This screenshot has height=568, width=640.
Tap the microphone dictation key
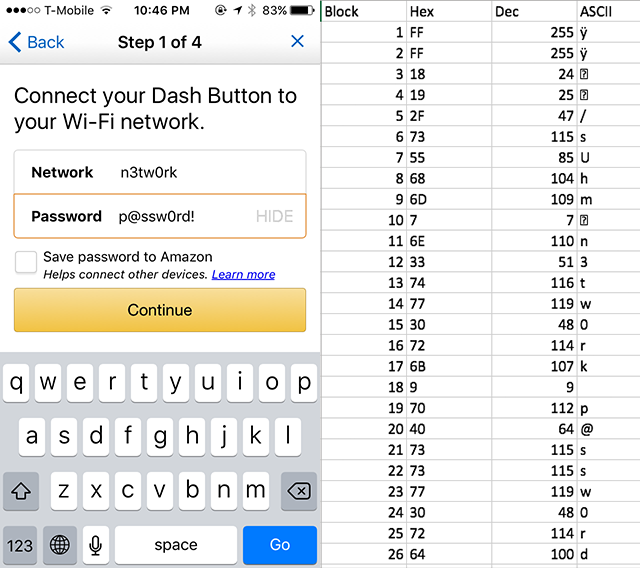pos(96,545)
